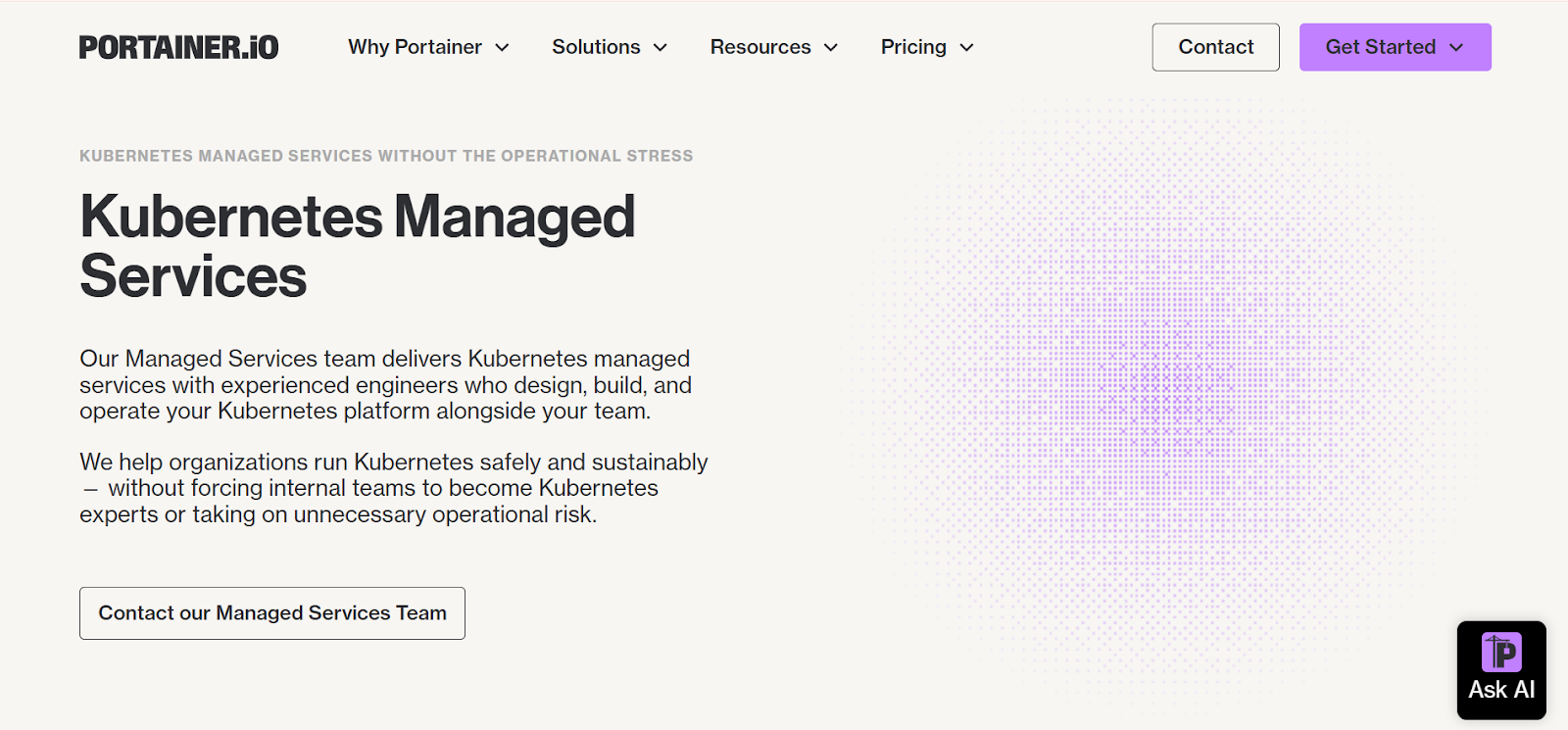Click the paragraph starting We help organizations
The width and height of the screenshot is (1568, 730).
pos(394,488)
